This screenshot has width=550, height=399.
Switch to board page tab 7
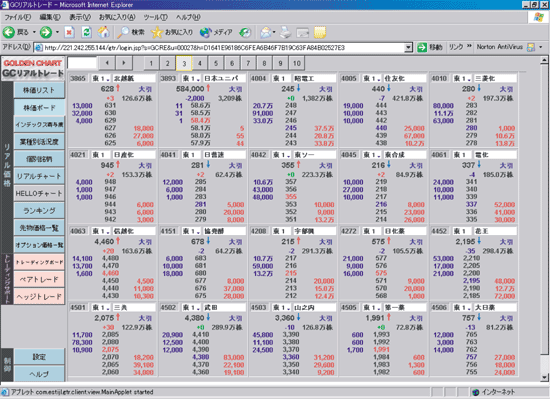[248, 63]
